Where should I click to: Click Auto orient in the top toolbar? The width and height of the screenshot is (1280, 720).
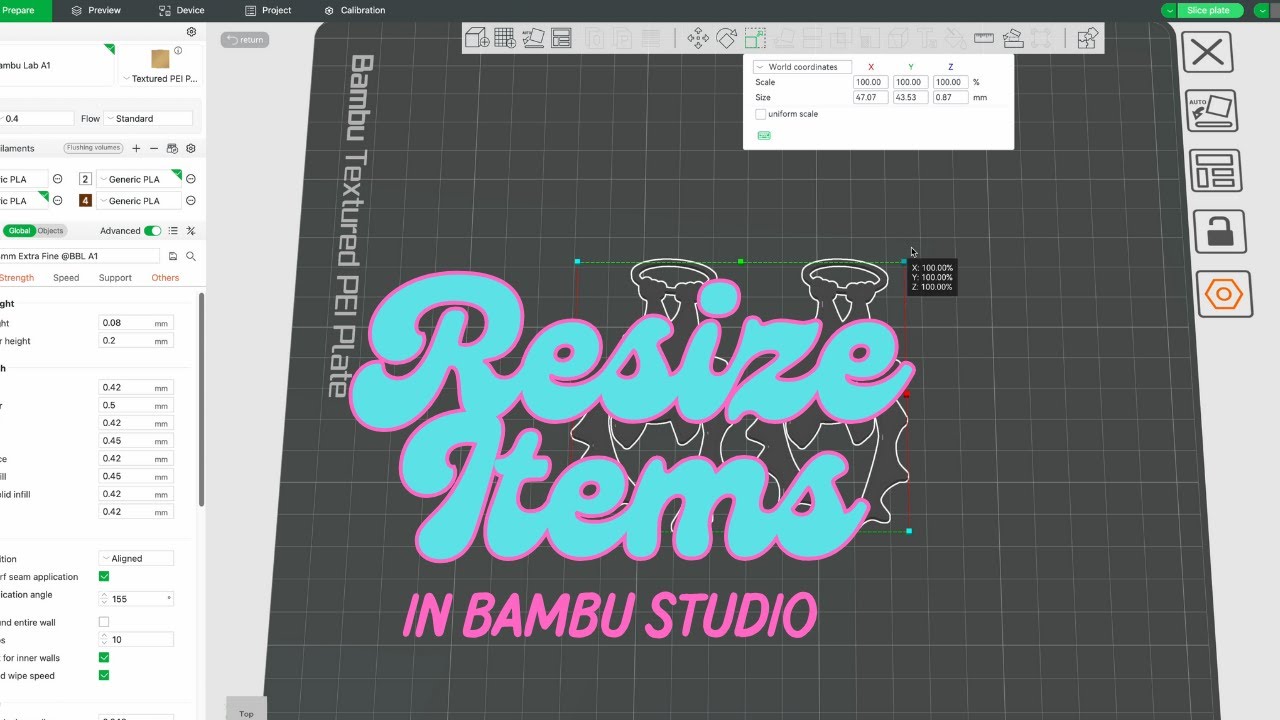pyautogui.click(x=533, y=38)
